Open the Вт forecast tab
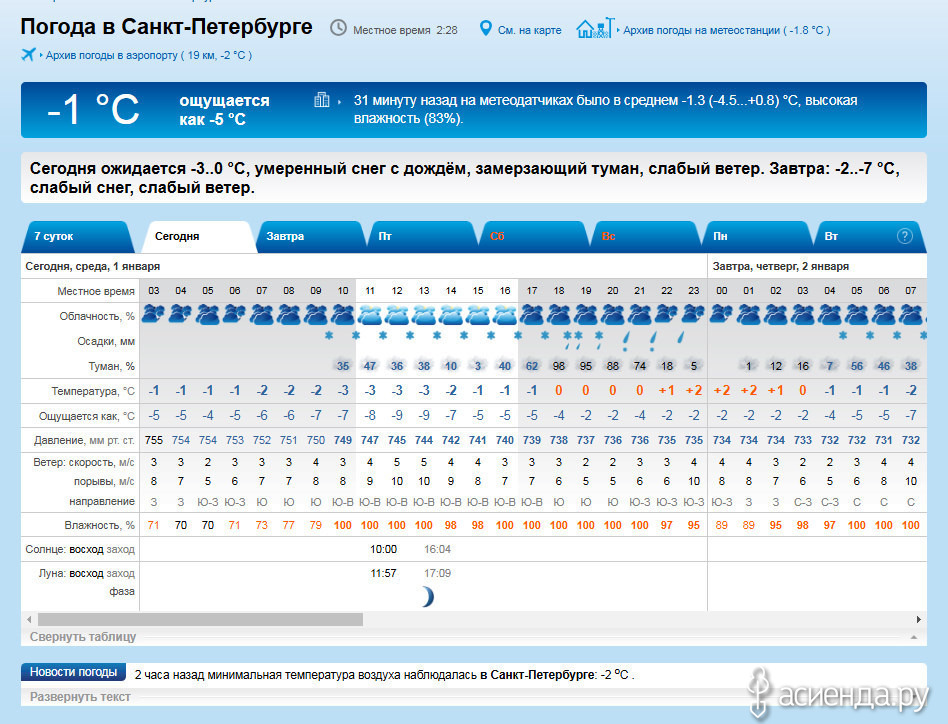This screenshot has height=724, width=948. [x=868, y=236]
